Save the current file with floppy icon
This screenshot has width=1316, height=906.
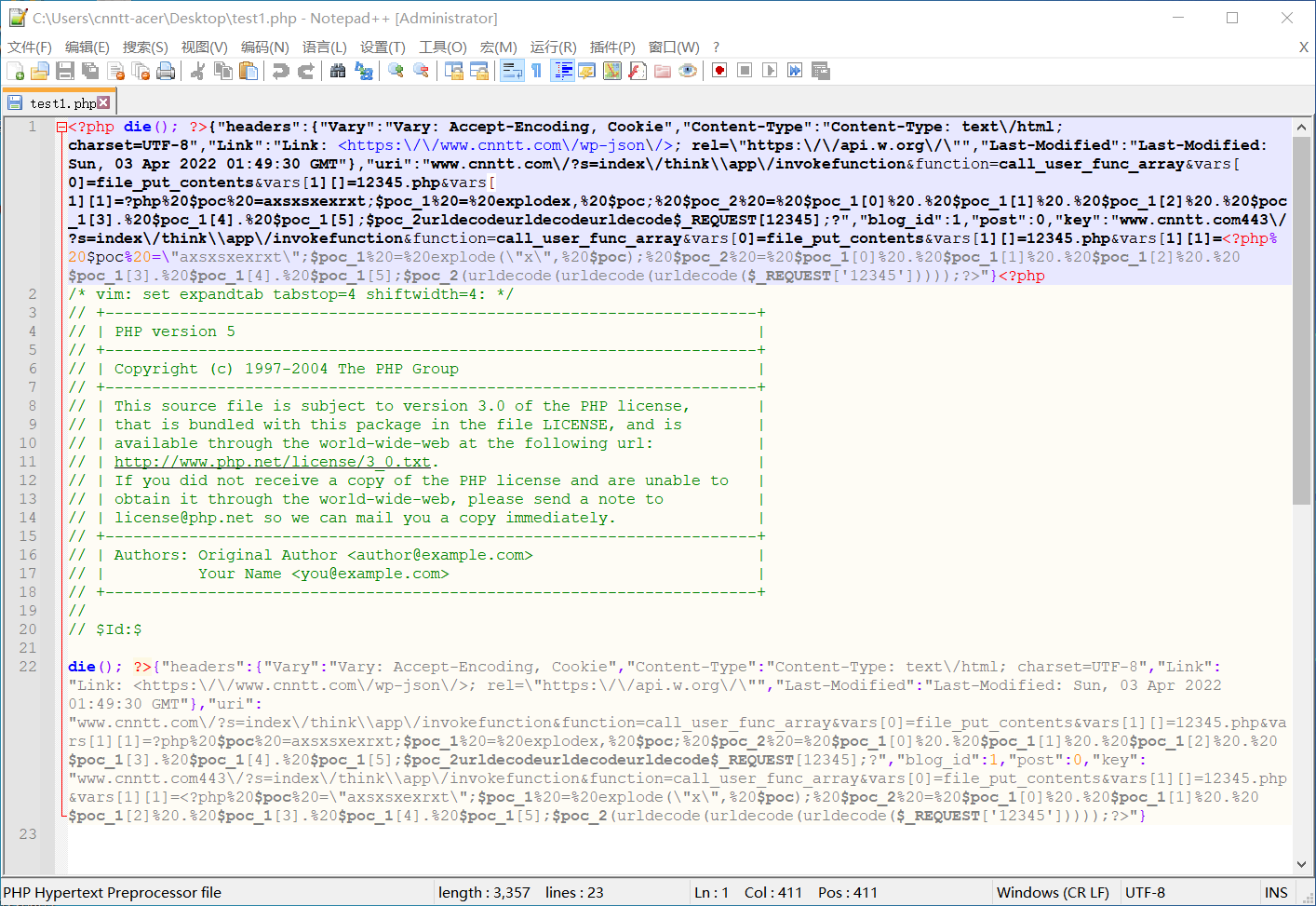coord(64,71)
